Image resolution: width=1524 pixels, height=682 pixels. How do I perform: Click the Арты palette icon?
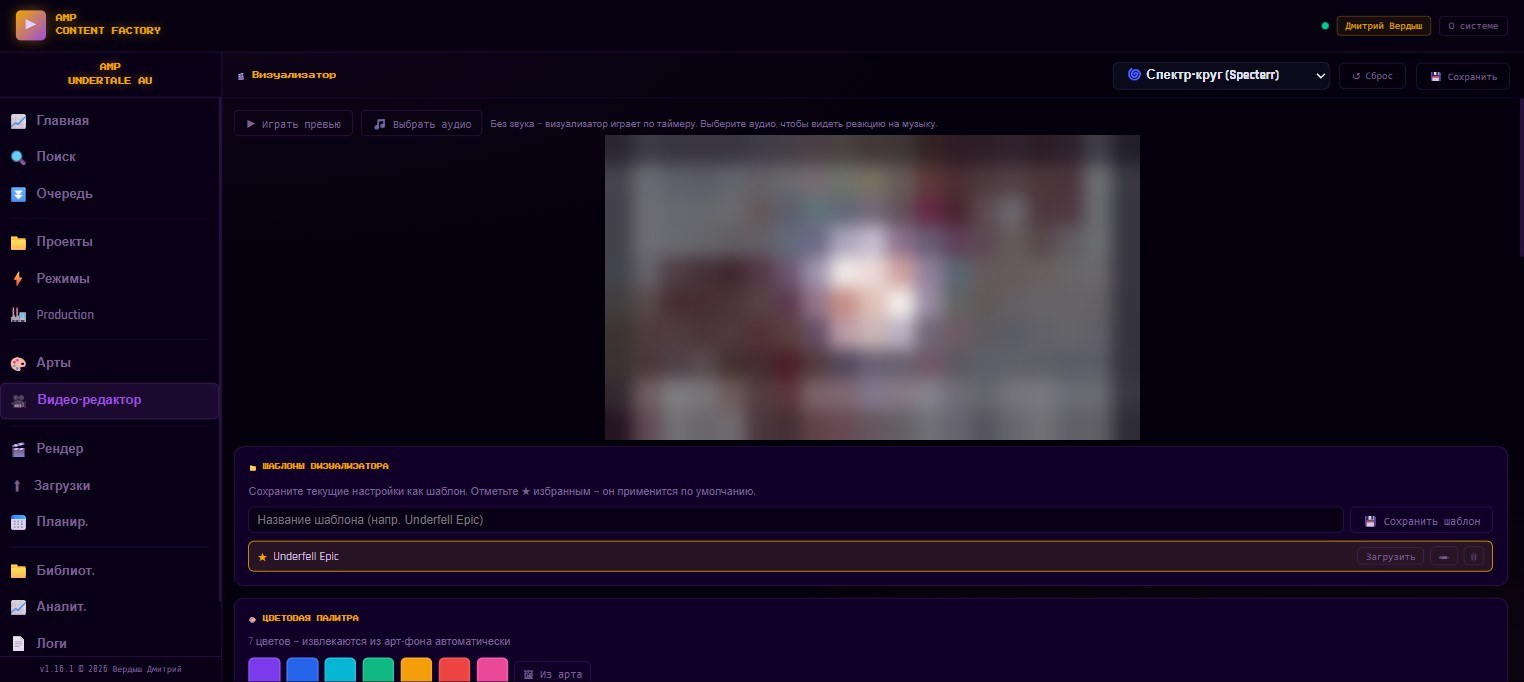(x=18, y=363)
